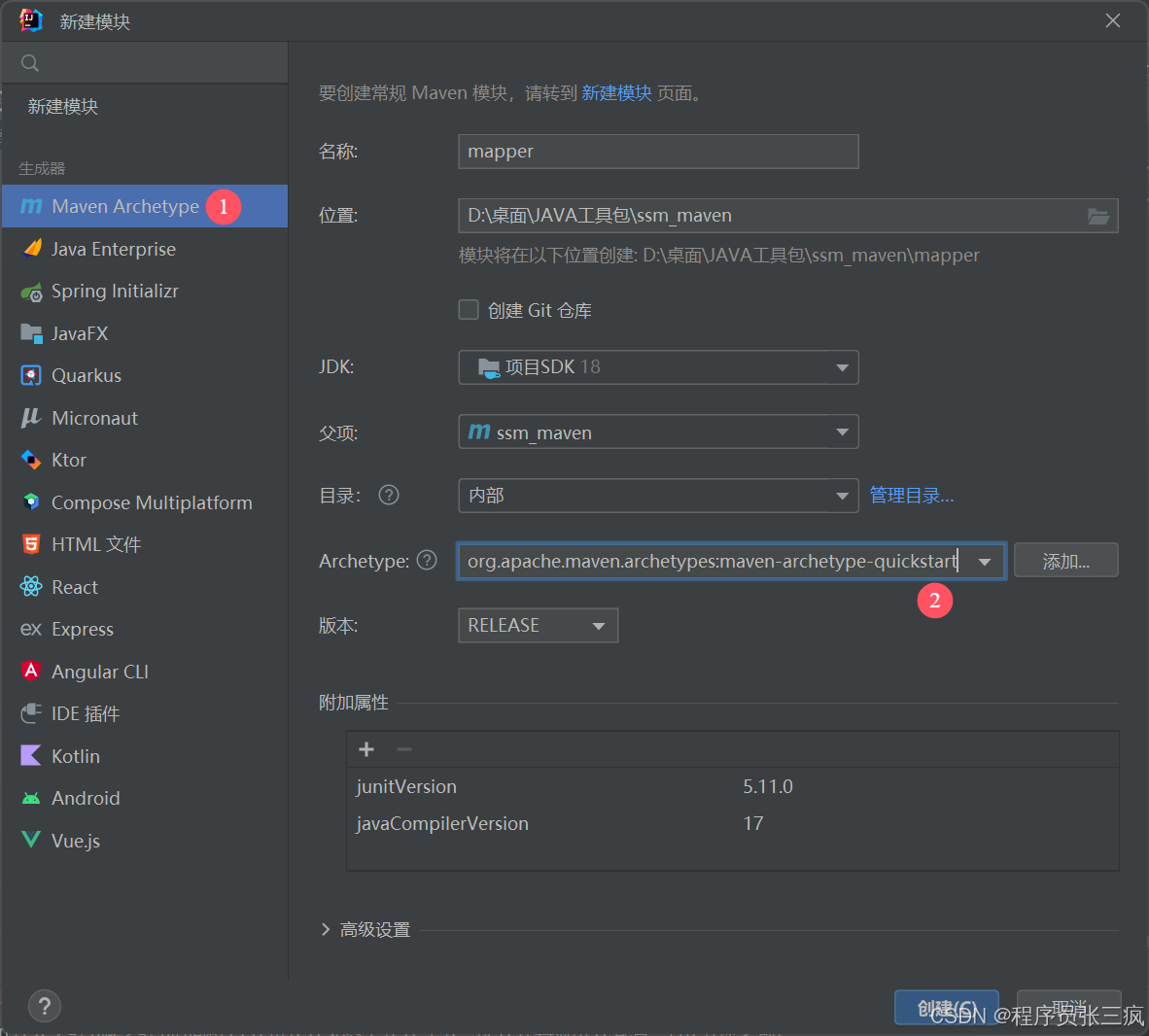Click the IntelliJ IDEA logo in title bar
The width and height of the screenshot is (1149, 1036).
(31, 20)
